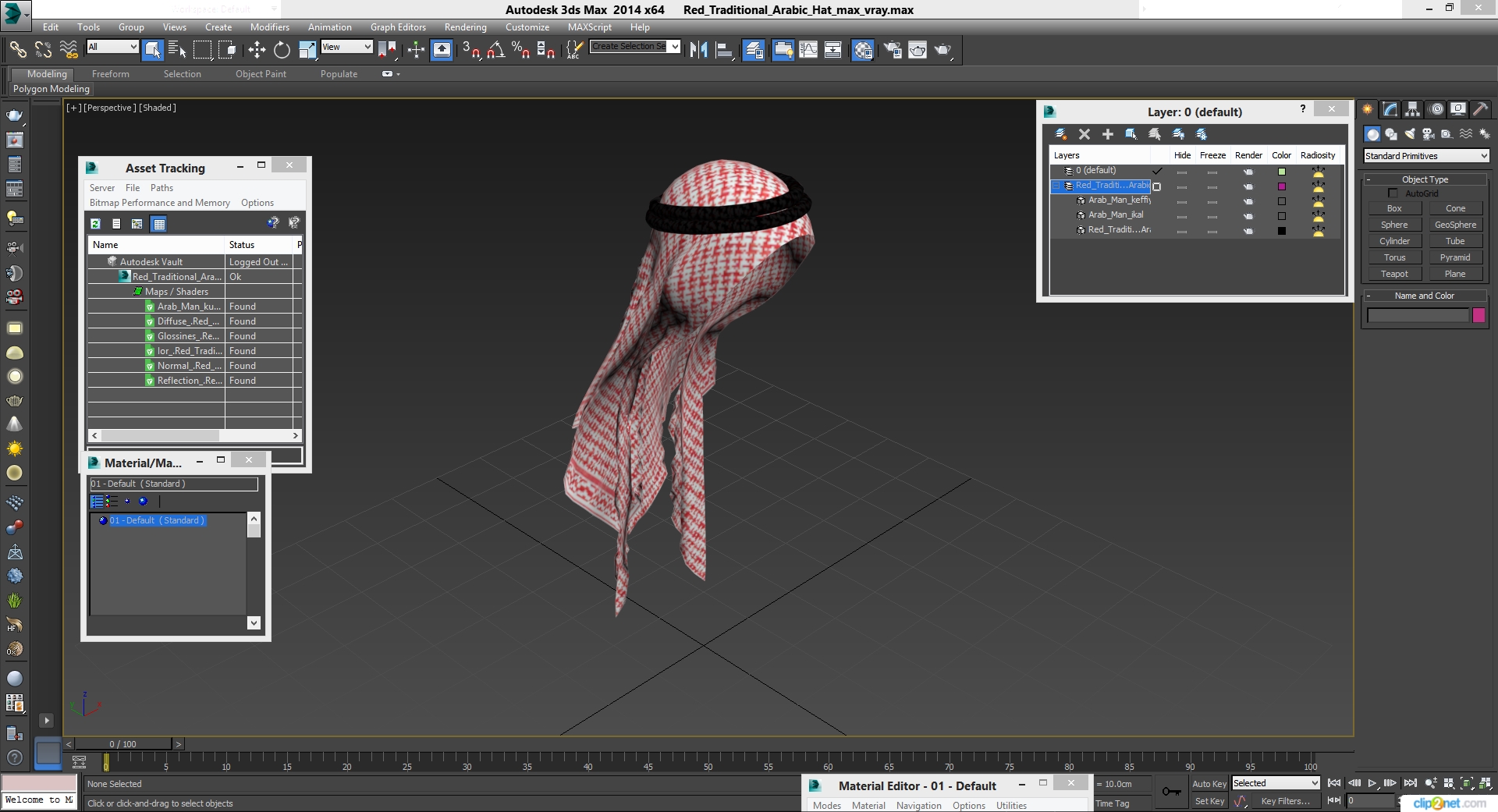1498x812 pixels.
Task: Choose the Select and Move tool
Action: point(257,50)
